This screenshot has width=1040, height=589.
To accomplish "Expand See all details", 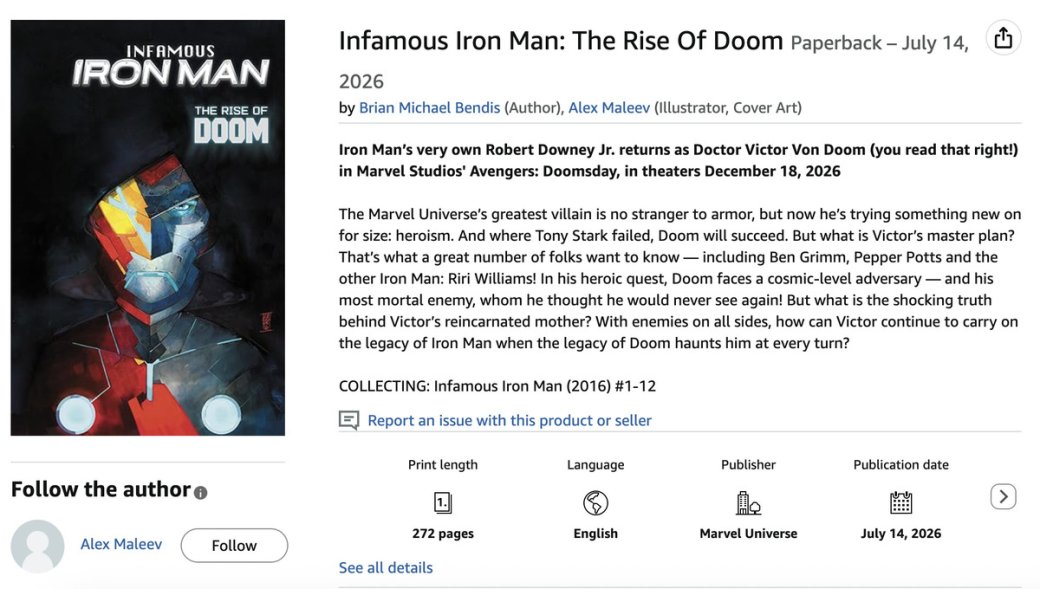I will [x=385, y=567].
